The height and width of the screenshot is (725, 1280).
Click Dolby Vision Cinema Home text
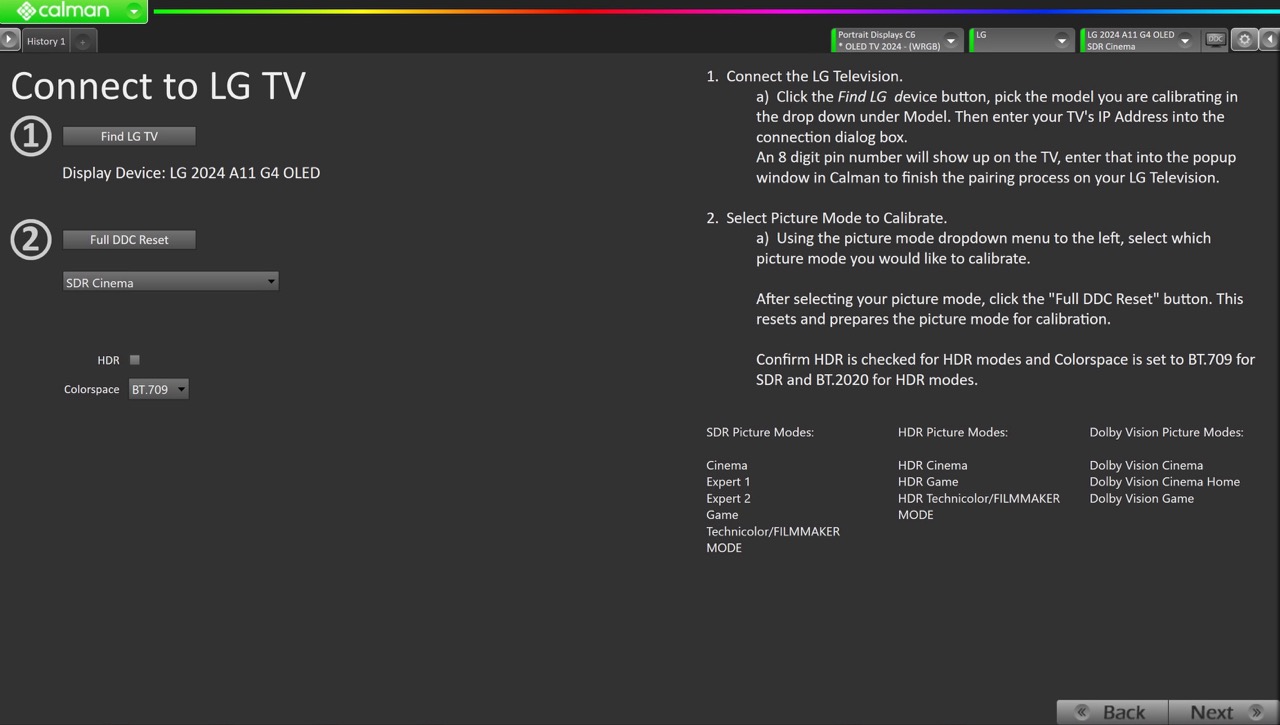[1165, 482]
